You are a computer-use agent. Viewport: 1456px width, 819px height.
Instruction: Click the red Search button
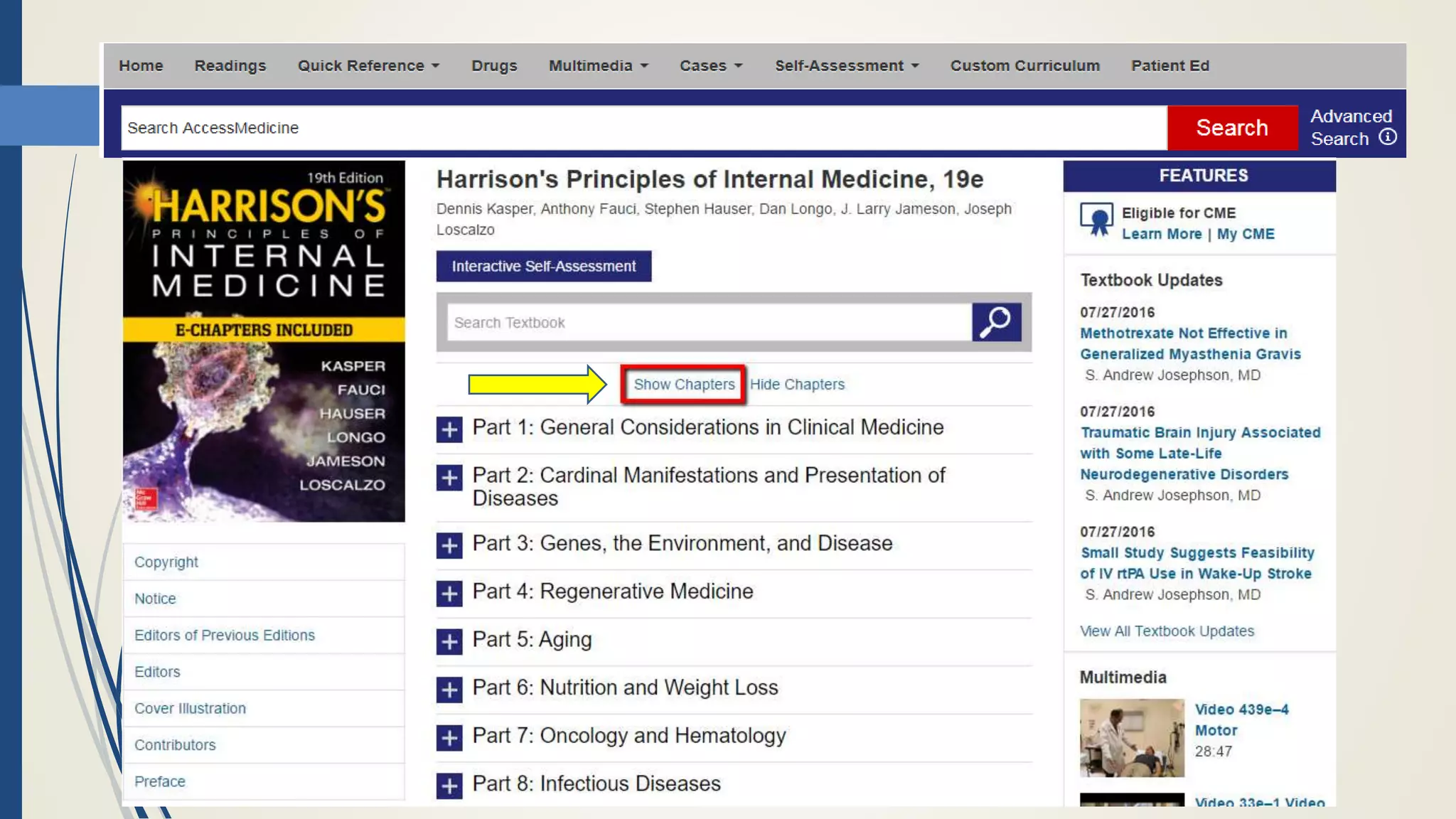point(1232,128)
